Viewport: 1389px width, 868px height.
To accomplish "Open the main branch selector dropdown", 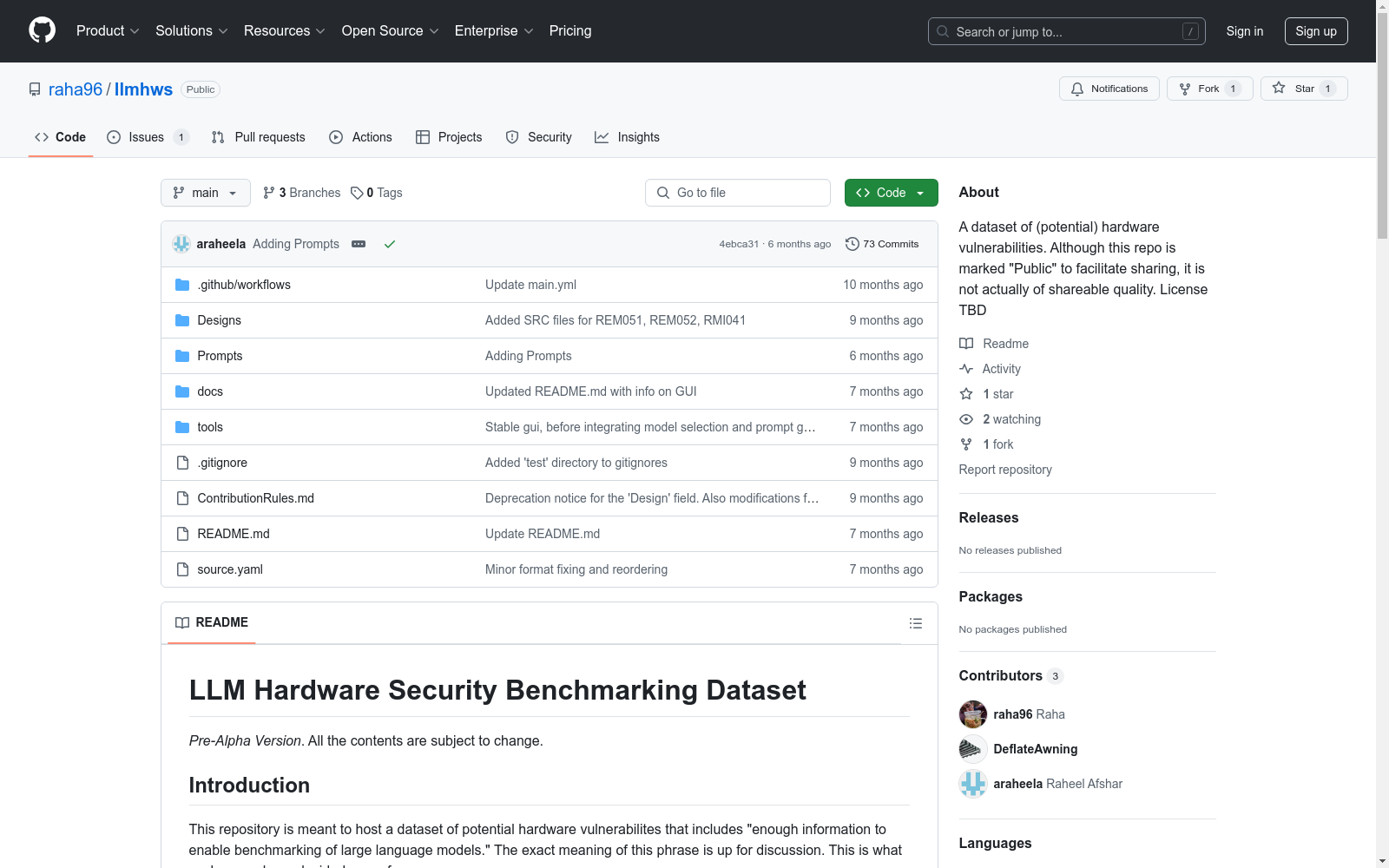I will coord(206,193).
